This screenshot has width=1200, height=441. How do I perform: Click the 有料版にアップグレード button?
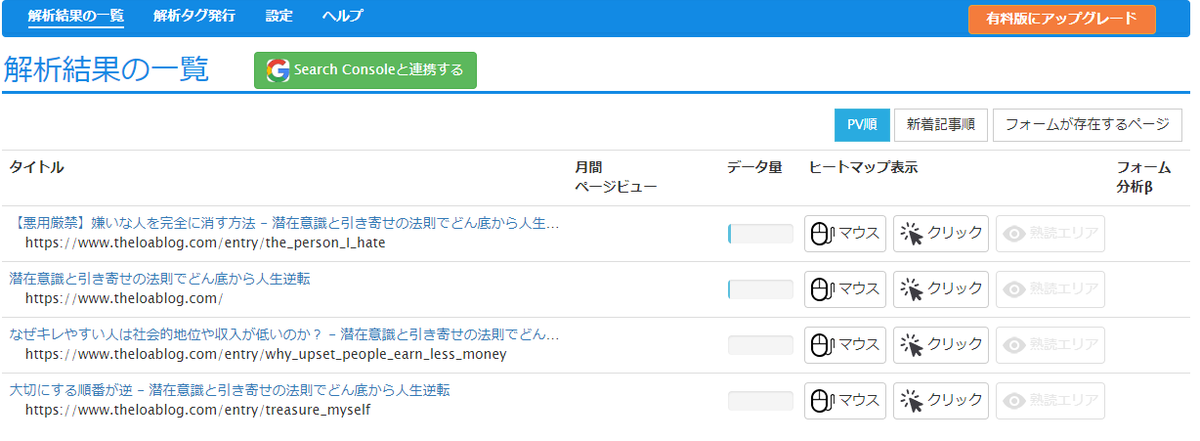(x=1062, y=19)
